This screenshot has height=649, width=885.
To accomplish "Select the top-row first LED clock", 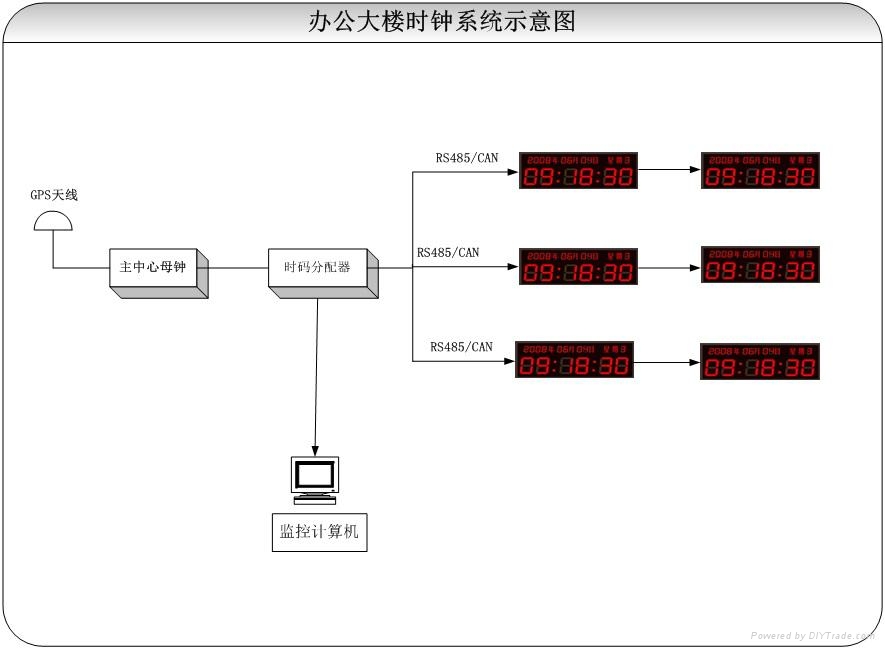I will pyautogui.click(x=578, y=170).
